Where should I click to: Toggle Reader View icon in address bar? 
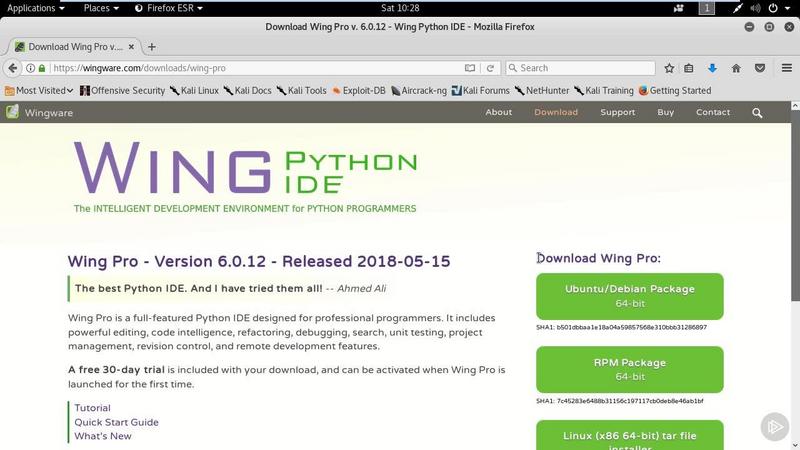470,68
